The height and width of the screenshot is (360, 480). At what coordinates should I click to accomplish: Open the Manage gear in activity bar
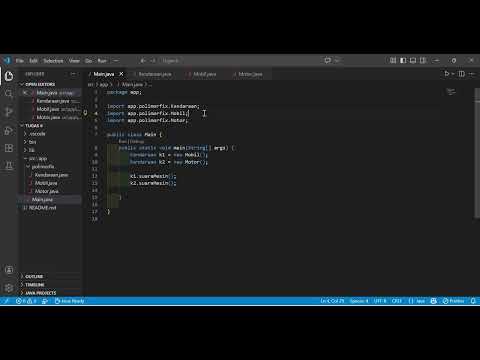(9, 287)
